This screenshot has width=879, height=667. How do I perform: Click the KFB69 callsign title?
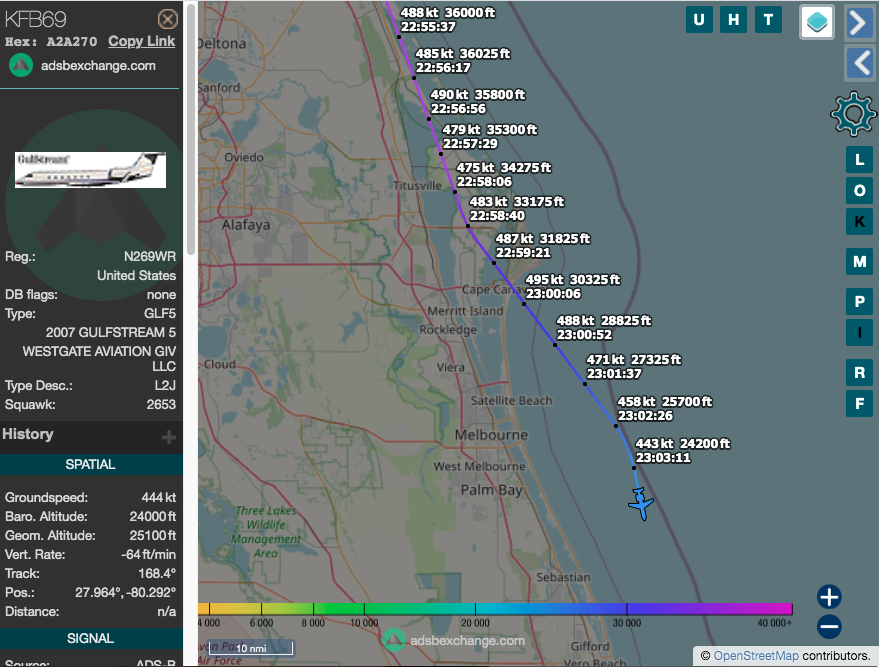pyautogui.click(x=36, y=20)
